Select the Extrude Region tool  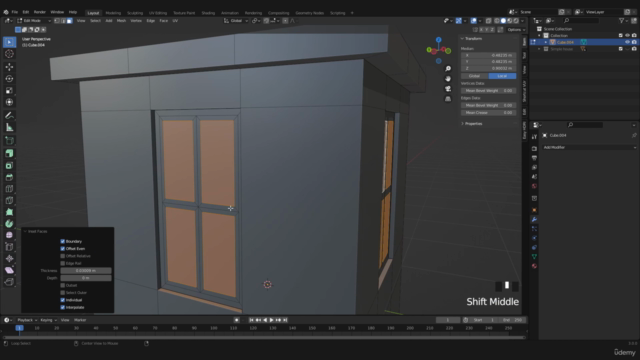(9, 153)
